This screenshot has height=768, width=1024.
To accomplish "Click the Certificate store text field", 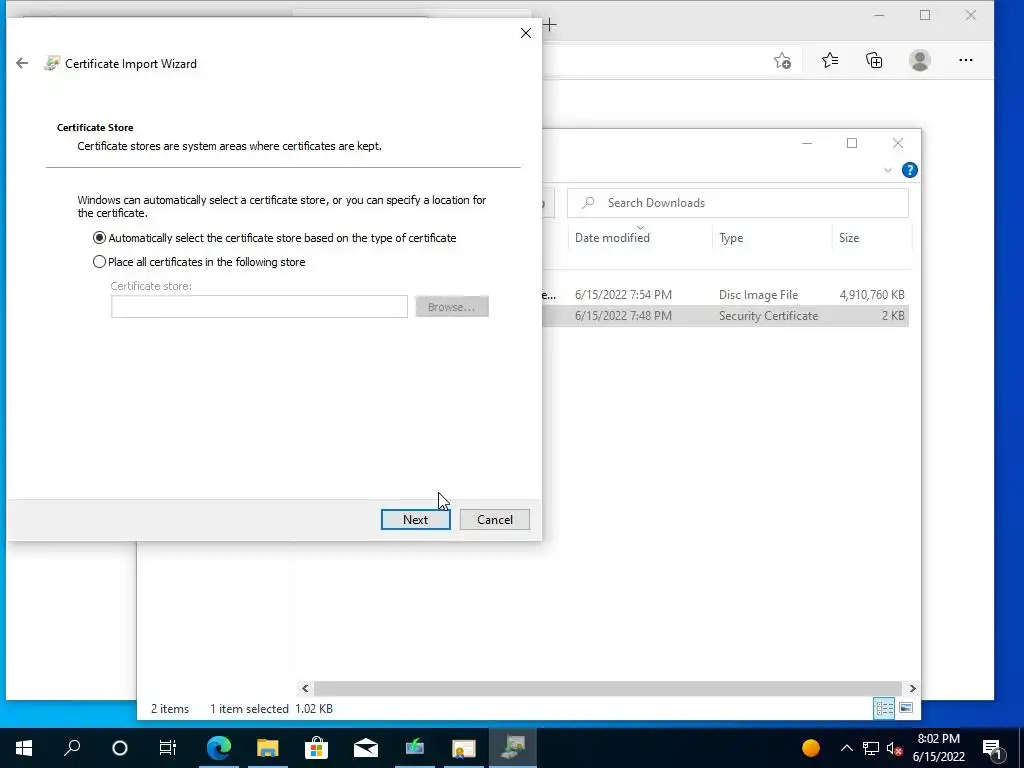I will [x=259, y=306].
